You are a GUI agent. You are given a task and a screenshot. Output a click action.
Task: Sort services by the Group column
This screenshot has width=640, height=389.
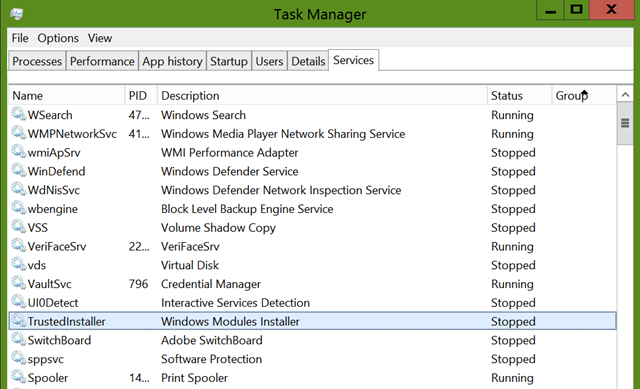[584, 96]
